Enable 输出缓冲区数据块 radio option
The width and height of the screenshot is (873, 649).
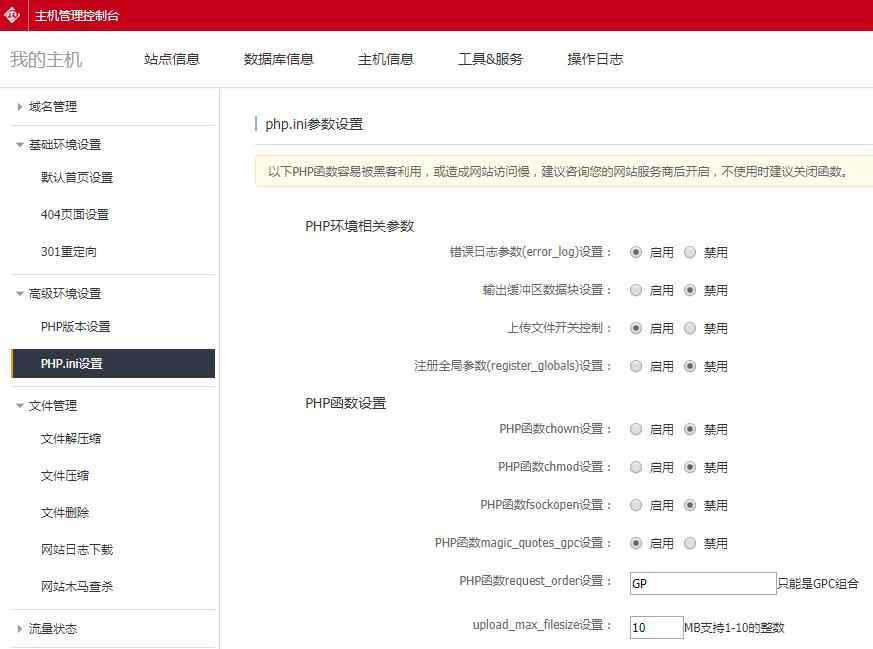tap(636, 290)
